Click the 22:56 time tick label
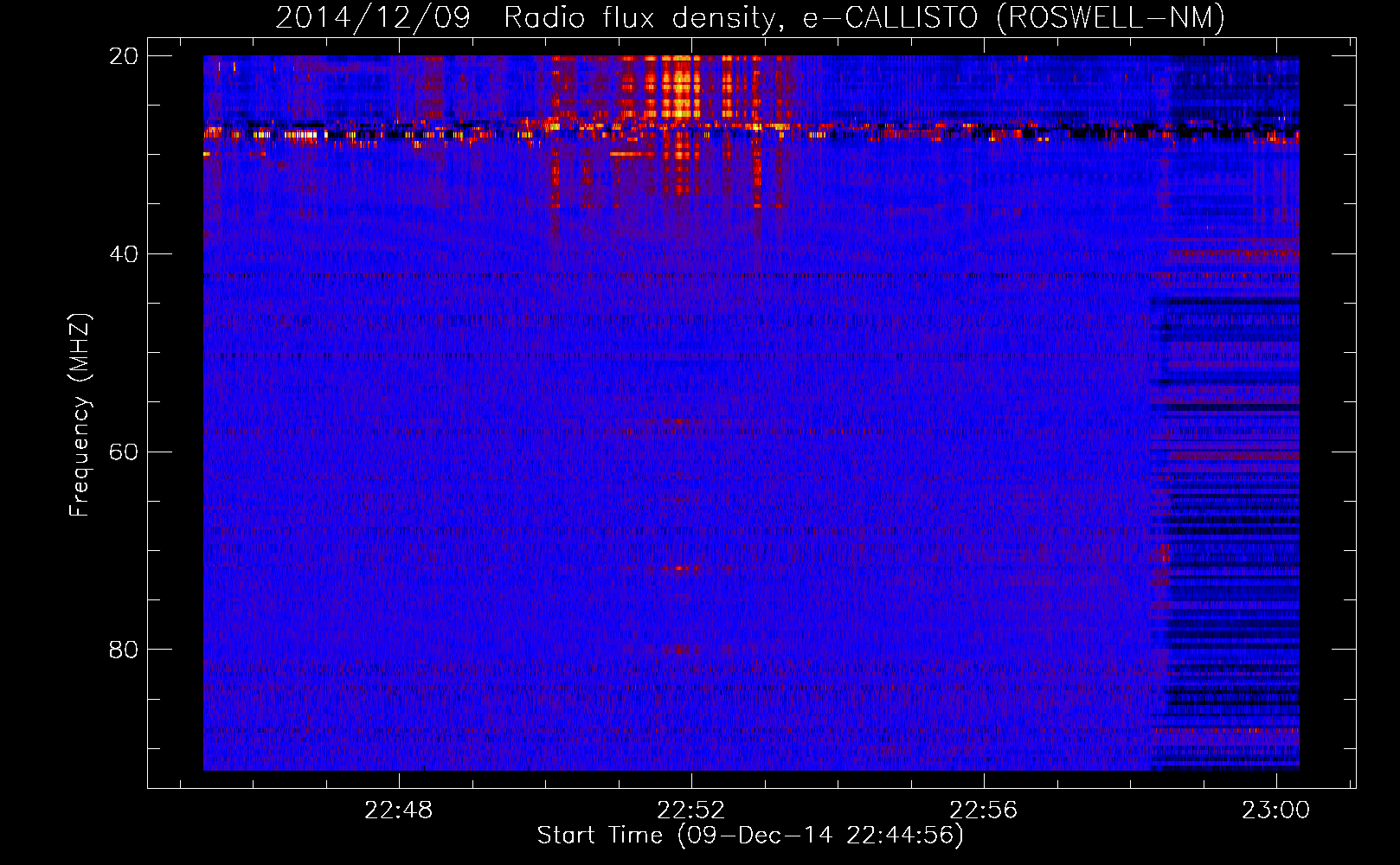 point(984,811)
